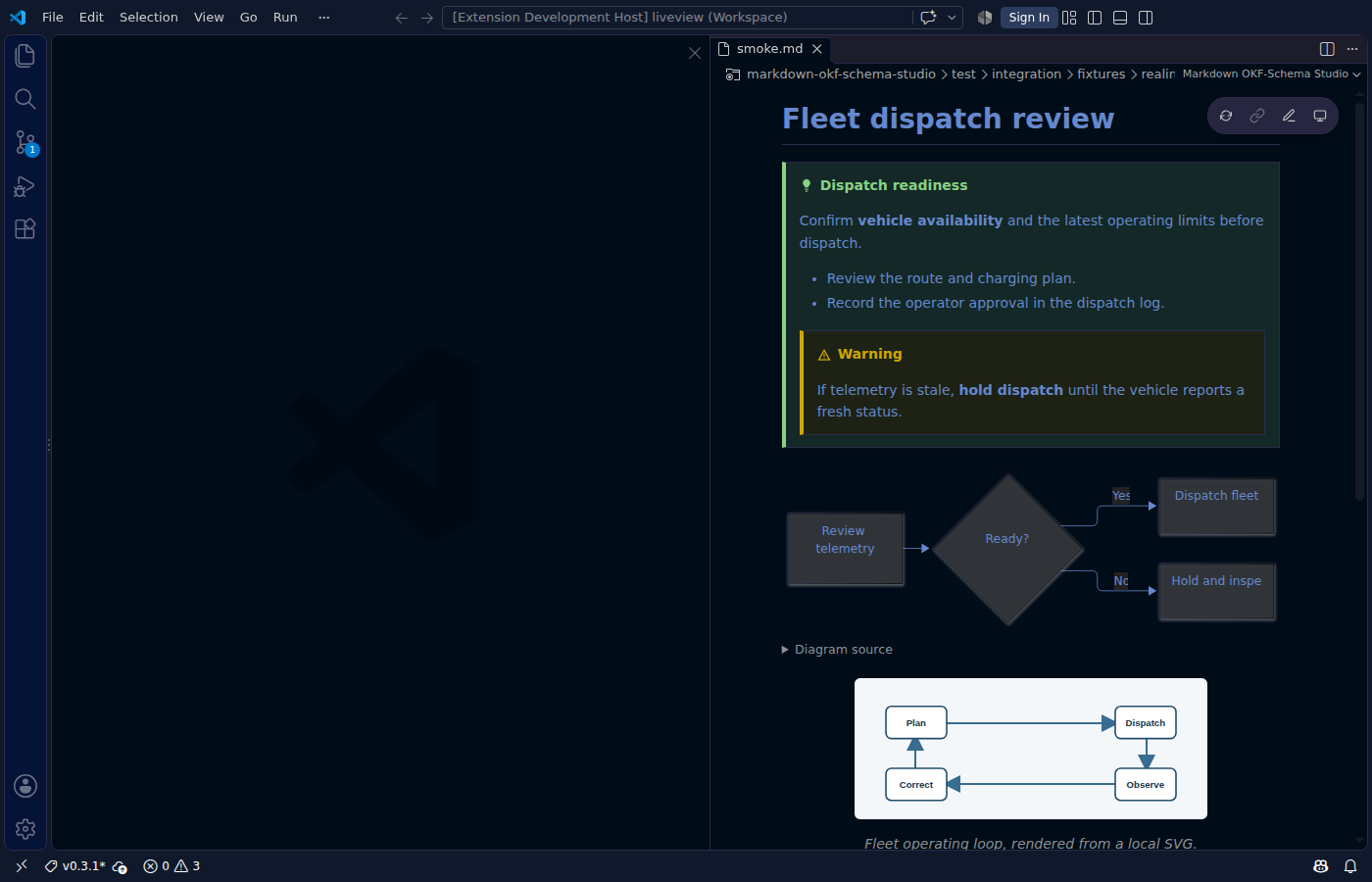Viewport: 1372px width, 882px height.
Task: Open the Edit menu
Action: [91, 18]
